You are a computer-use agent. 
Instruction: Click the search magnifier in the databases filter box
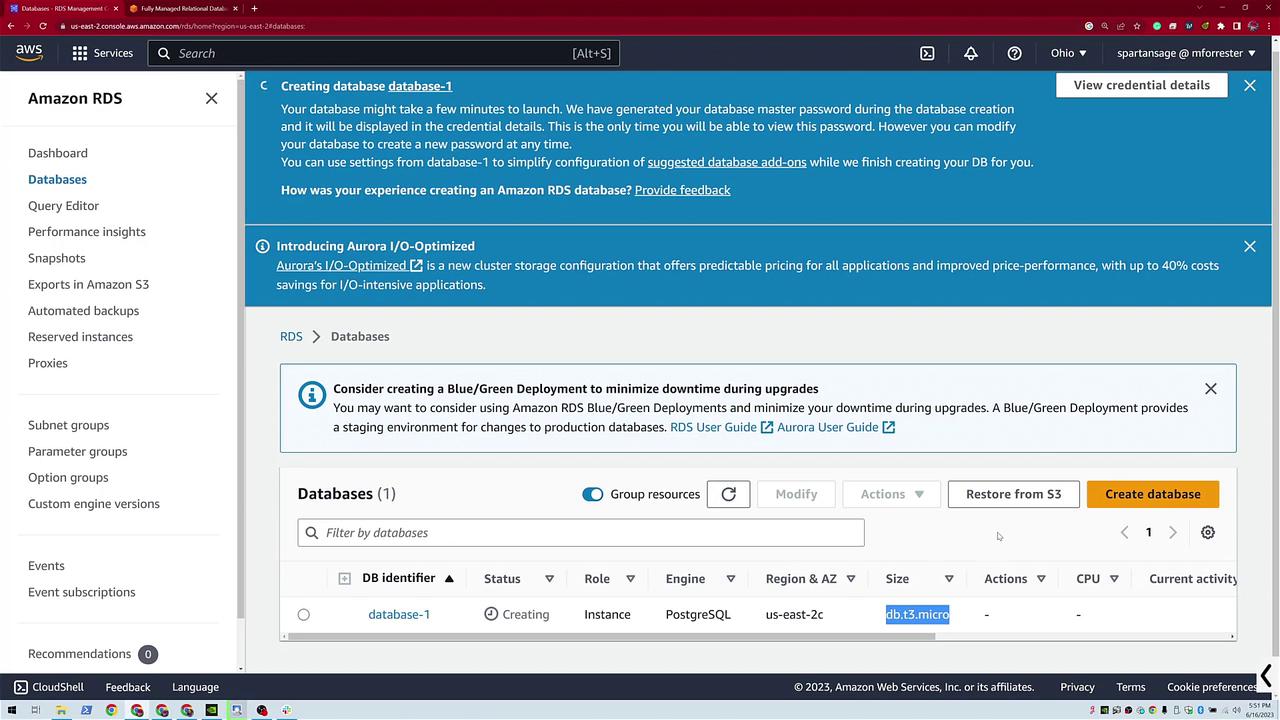pyautogui.click(x=311, y=533)
